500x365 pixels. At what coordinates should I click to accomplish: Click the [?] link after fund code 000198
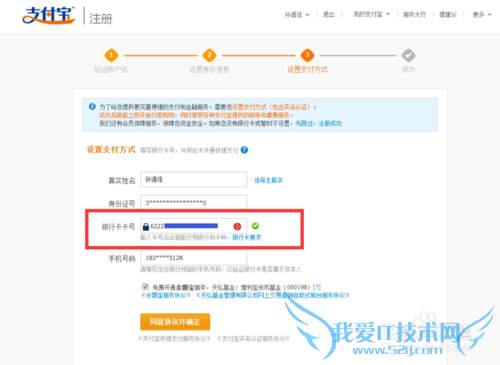317,287
